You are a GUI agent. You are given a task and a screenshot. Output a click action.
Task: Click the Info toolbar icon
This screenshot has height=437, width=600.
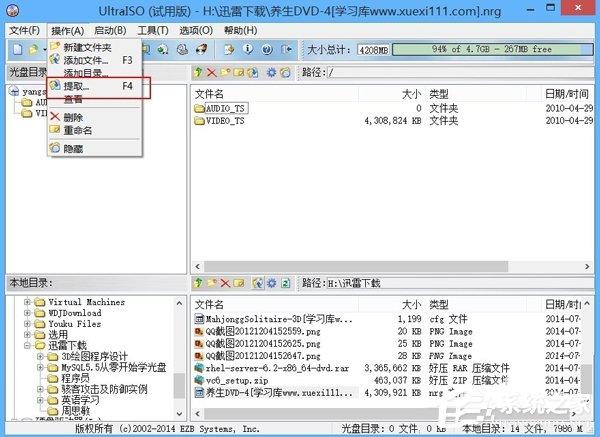(x=248, y=49)
